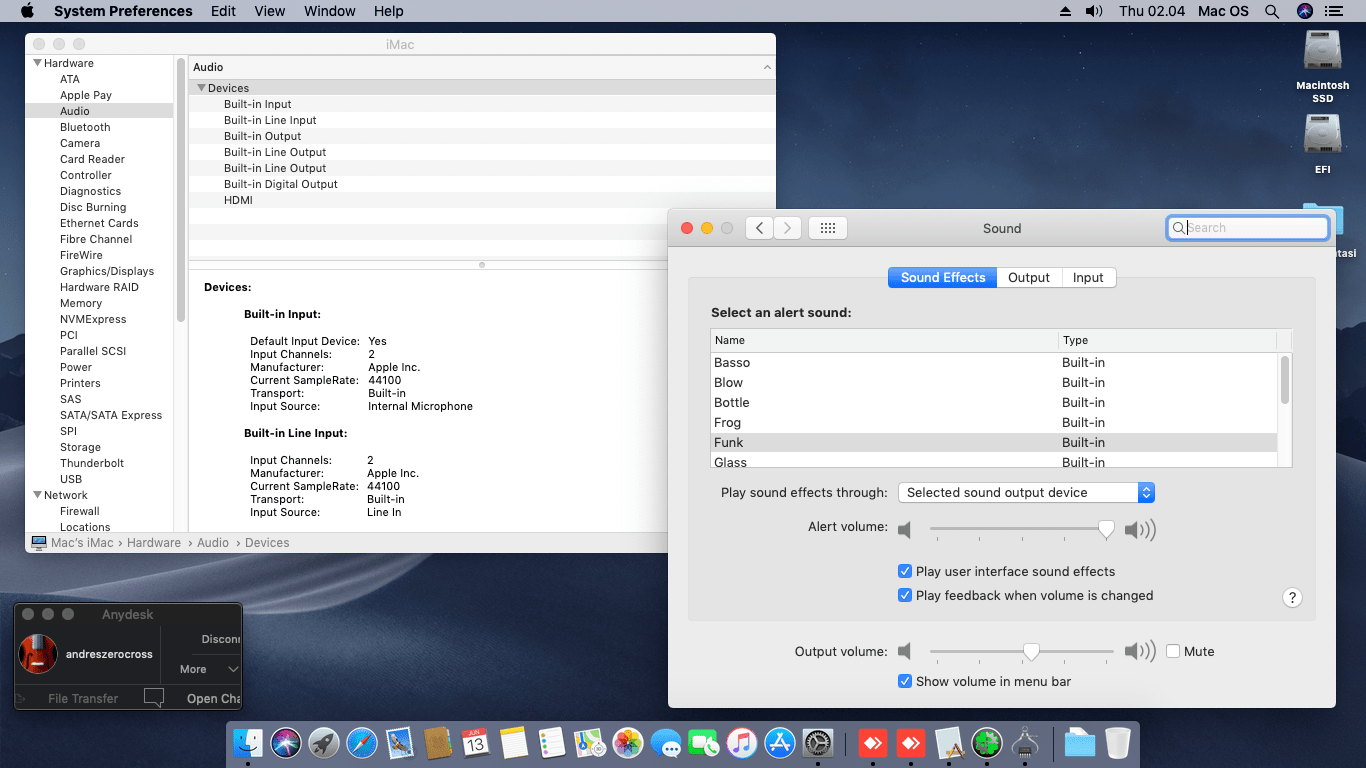Click the menu bar volume icon

(1094, 11)
